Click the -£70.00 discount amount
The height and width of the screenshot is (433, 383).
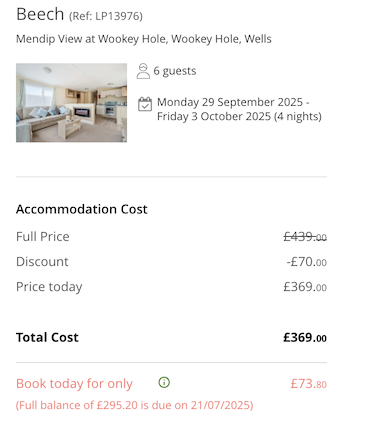pyautogui.click(x=307, y=262)
